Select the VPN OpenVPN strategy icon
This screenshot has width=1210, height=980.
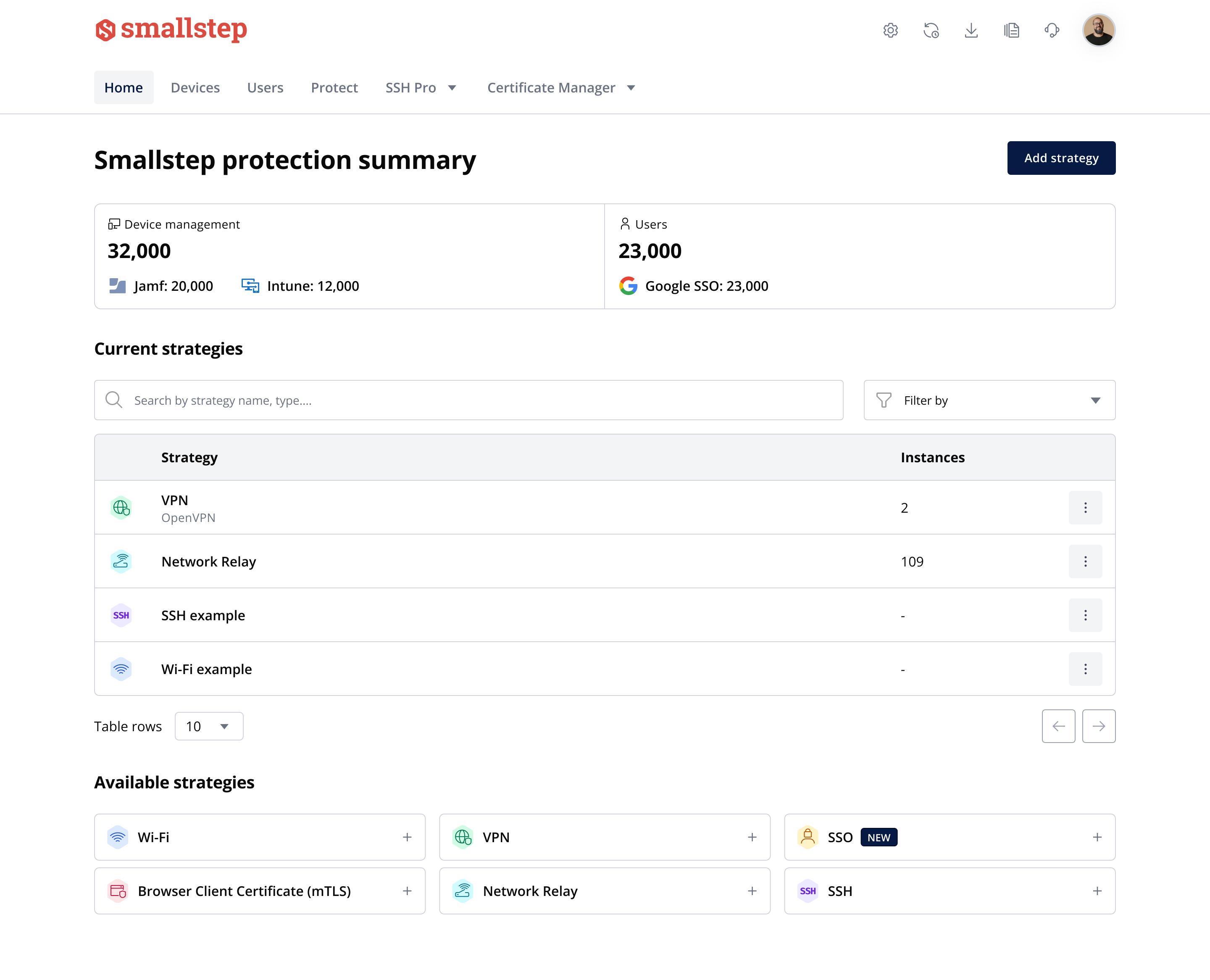click(121, 508)
